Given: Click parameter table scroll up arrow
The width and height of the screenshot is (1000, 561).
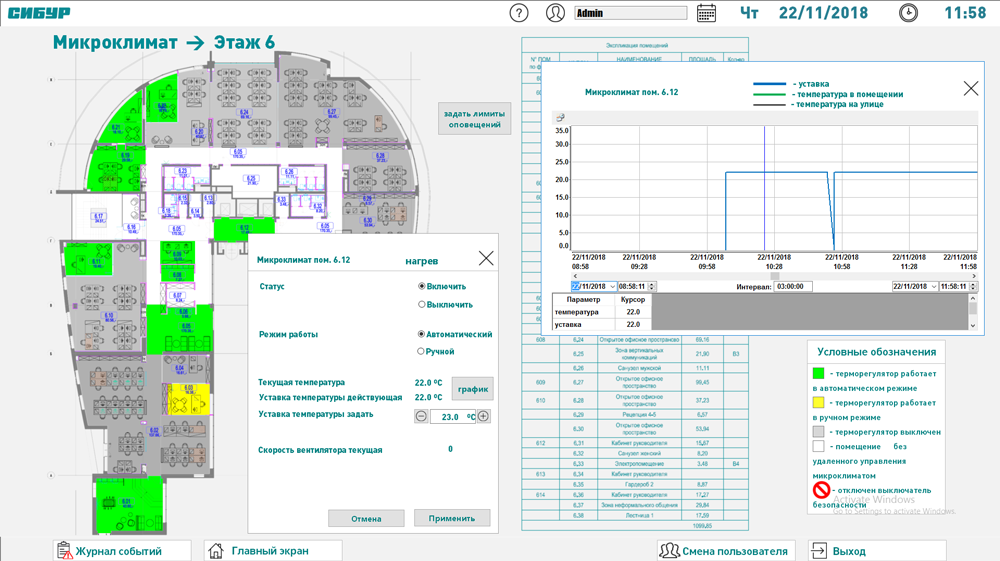Looking at the screenshot, I should pos(973,298).
